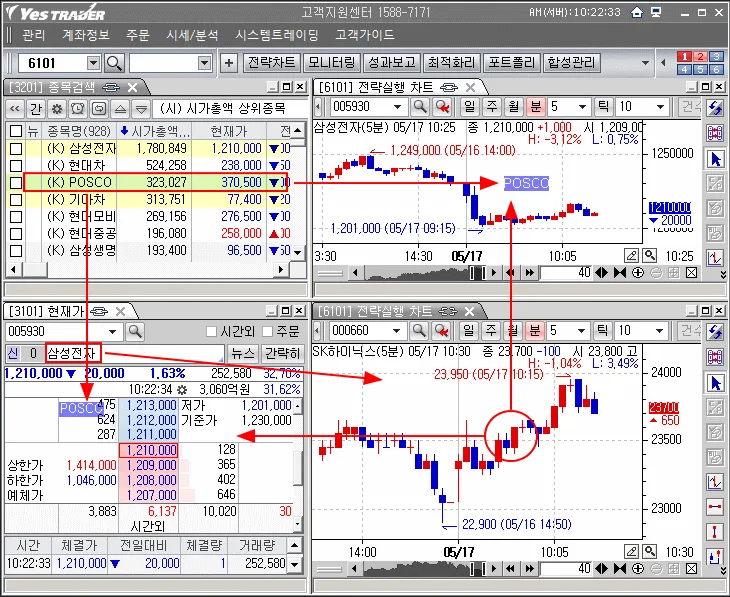Check the box for POSCO row
This screenshot has width=730, height=597.
(x=16, y=183)
